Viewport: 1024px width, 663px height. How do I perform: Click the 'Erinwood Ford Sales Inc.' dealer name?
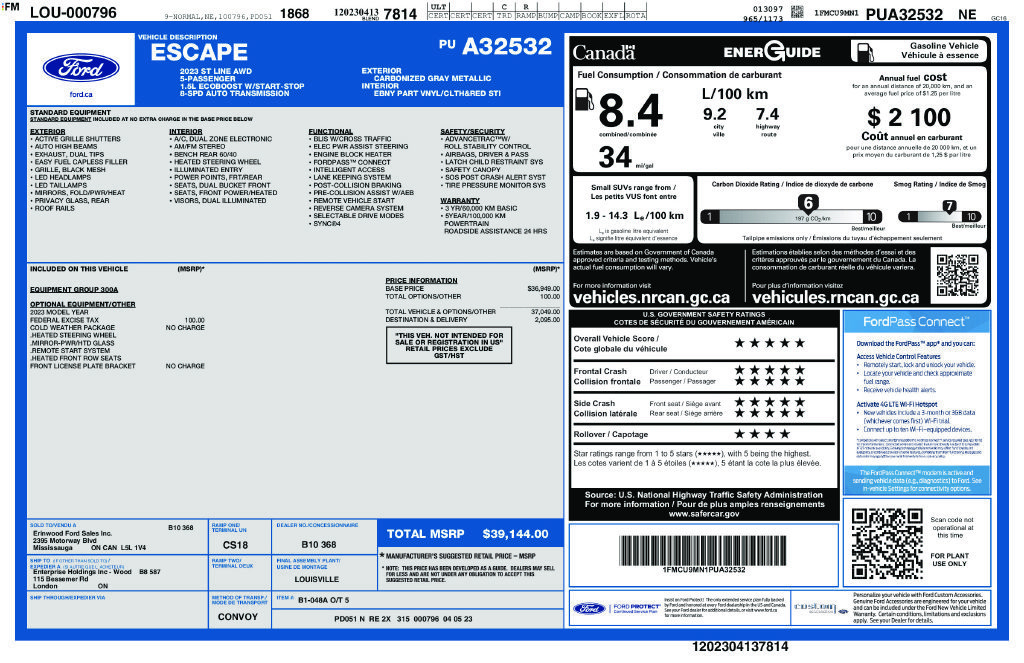pyautogui.click(x=72, y=534)
